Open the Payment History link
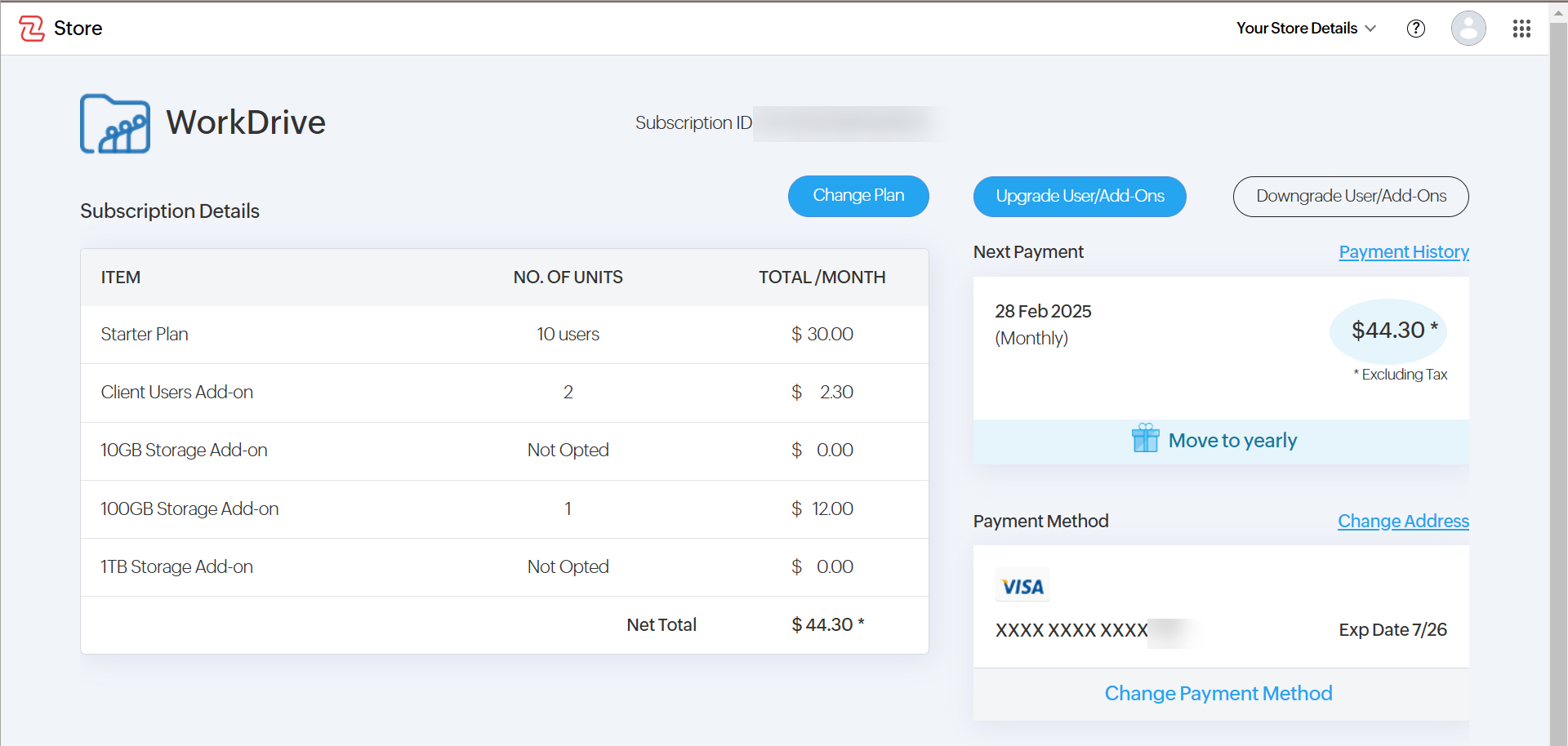 pos(1403,252)
